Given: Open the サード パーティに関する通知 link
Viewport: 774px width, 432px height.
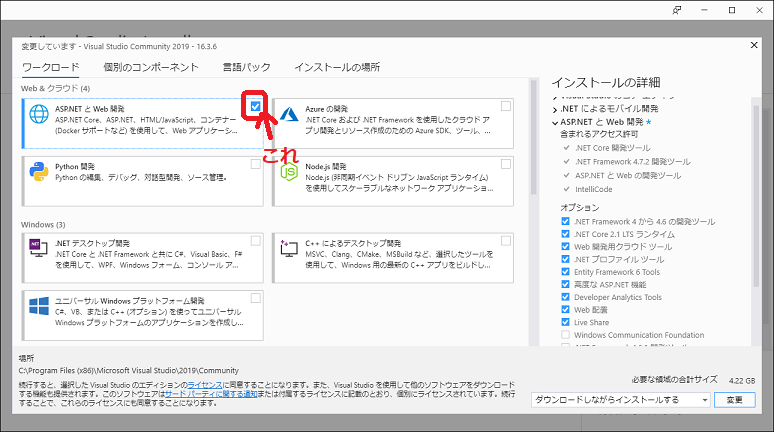Looking at the screenshot, I should click(211, 394).
